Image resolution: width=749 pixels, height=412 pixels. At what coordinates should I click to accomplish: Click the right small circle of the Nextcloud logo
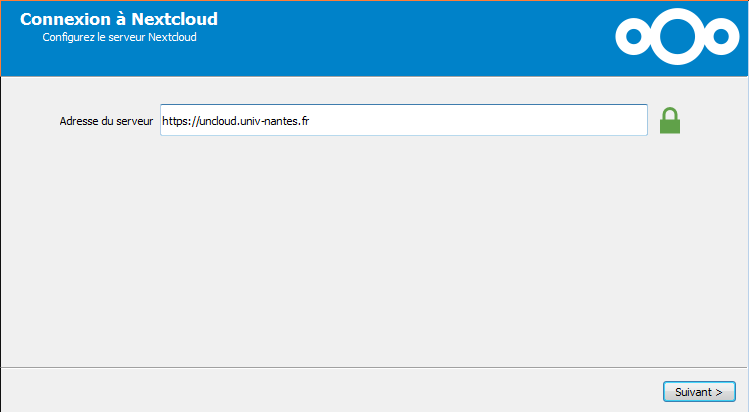click(x=720, y=38)
